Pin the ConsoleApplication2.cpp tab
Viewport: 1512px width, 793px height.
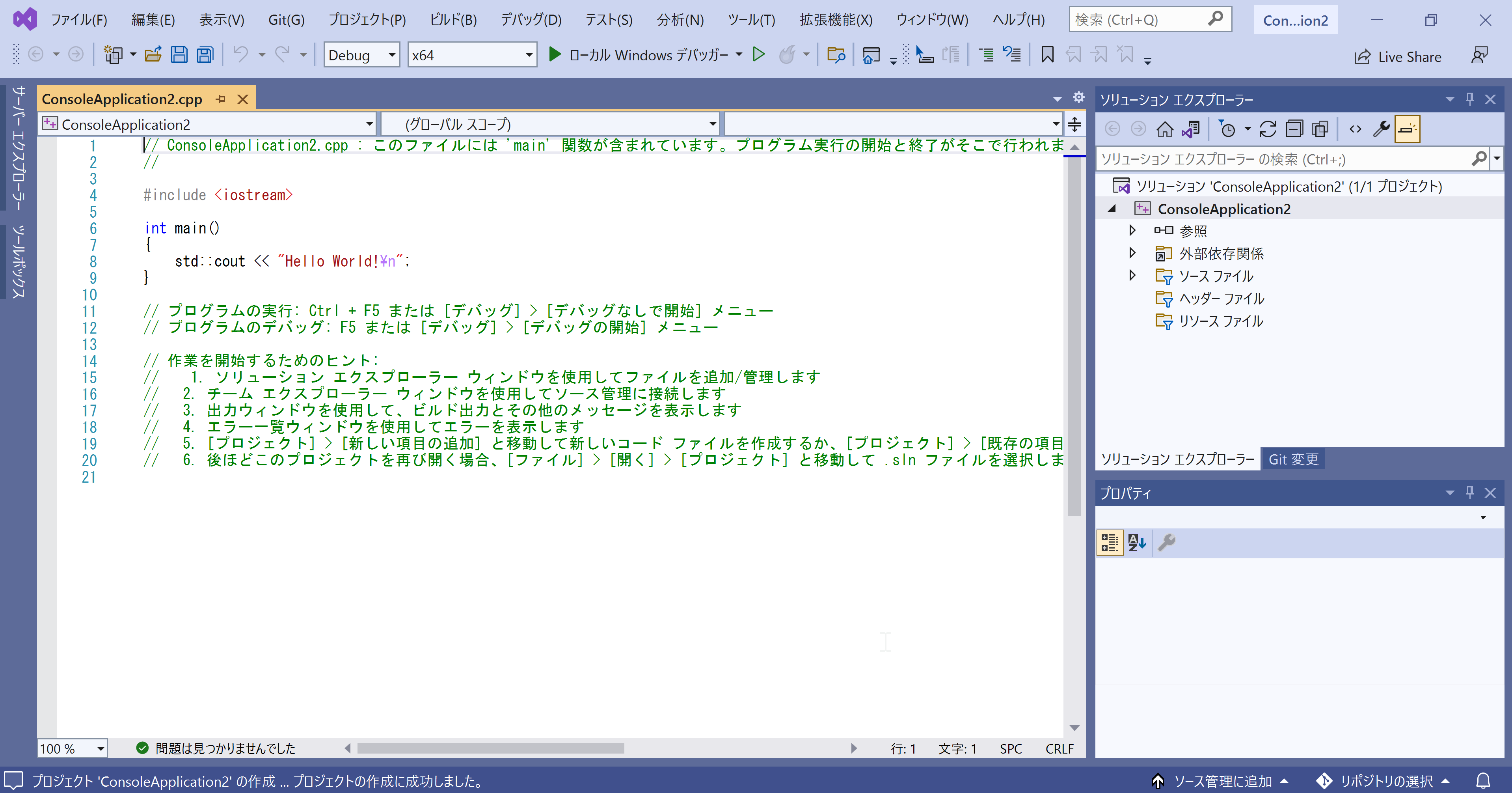click(x=221, y=99)
